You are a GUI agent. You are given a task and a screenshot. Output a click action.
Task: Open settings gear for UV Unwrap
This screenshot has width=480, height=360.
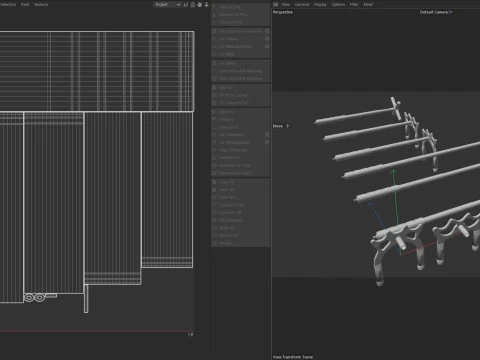267,39
